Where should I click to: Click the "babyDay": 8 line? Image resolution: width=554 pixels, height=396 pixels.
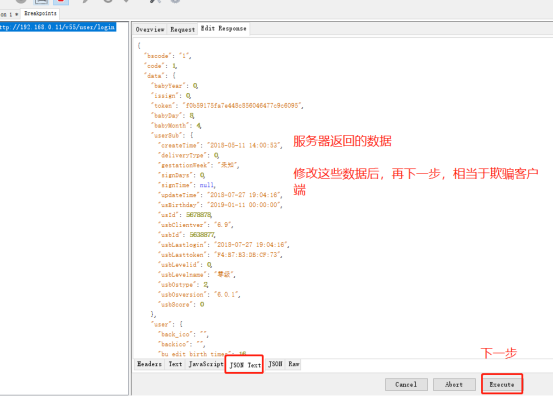173,115
